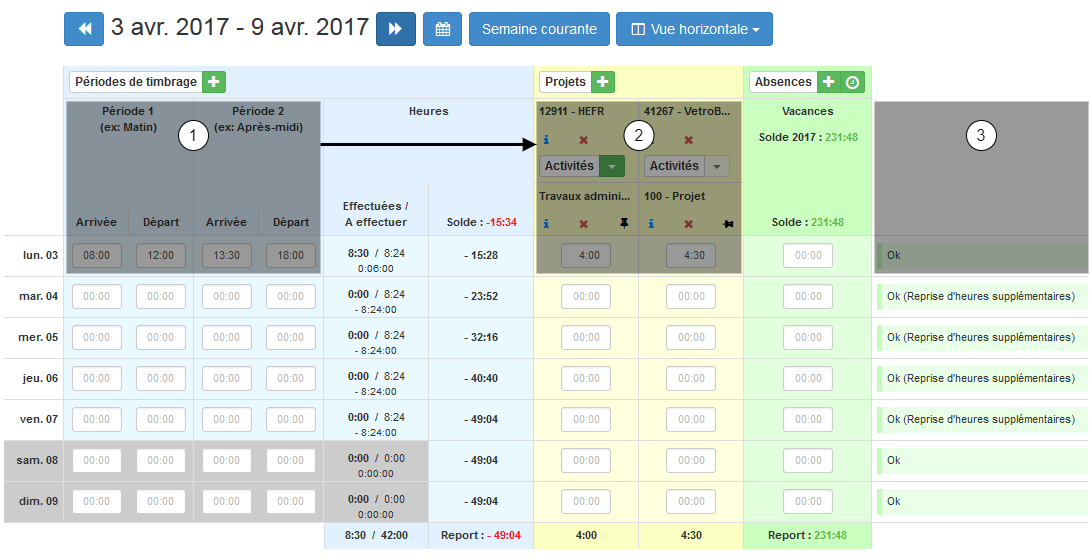Add a new absence with plus icon
Viewport: 1090px width, 559px height.
828,82
